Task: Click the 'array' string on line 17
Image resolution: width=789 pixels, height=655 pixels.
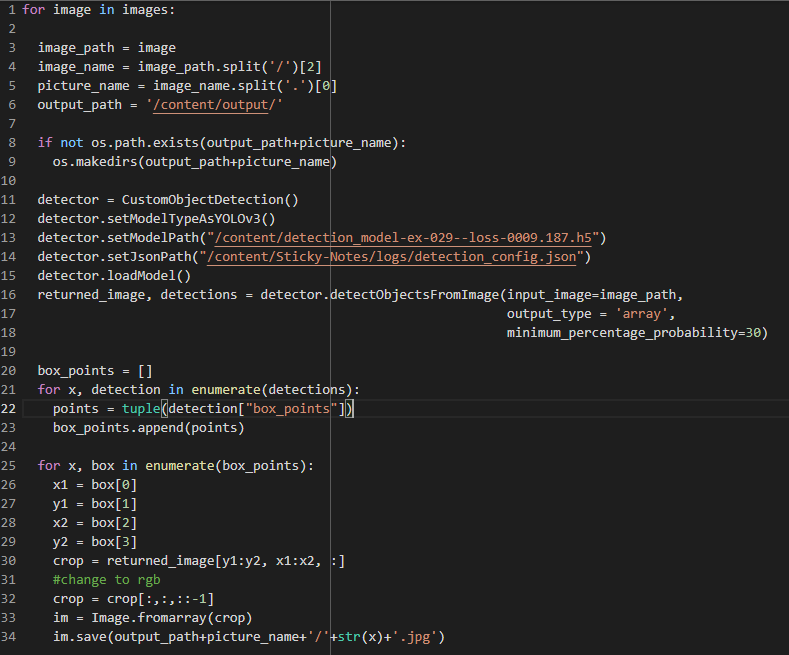Action: (x=642, y=314)
